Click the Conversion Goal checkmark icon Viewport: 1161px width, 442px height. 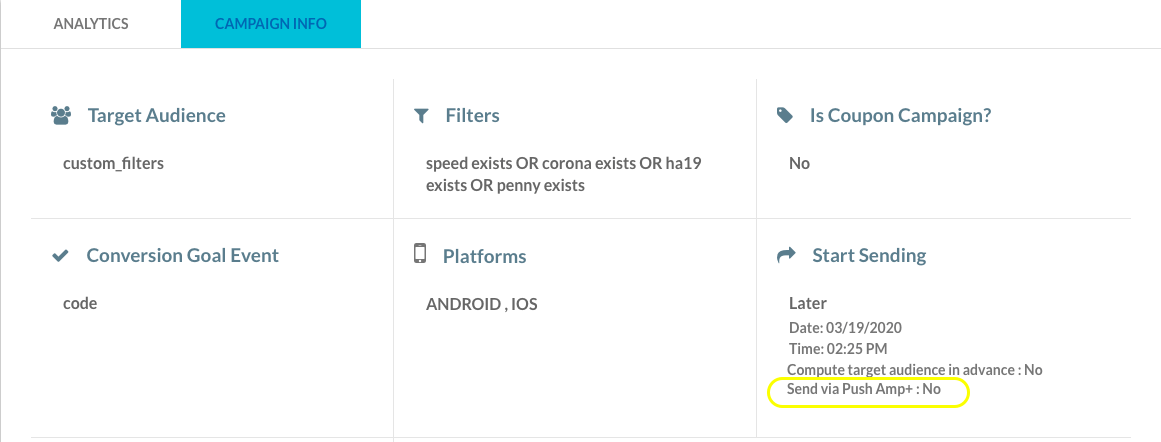[60, 256]
